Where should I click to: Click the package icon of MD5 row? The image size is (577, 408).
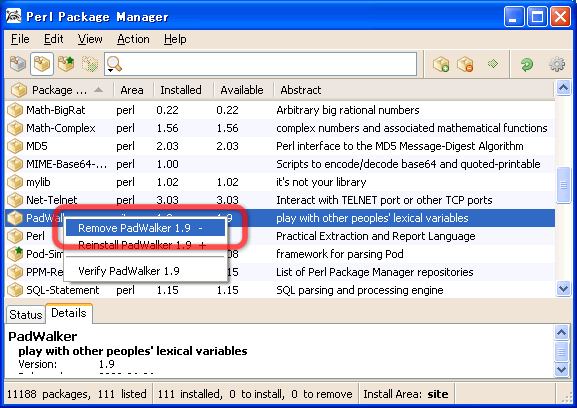[15, 146]
